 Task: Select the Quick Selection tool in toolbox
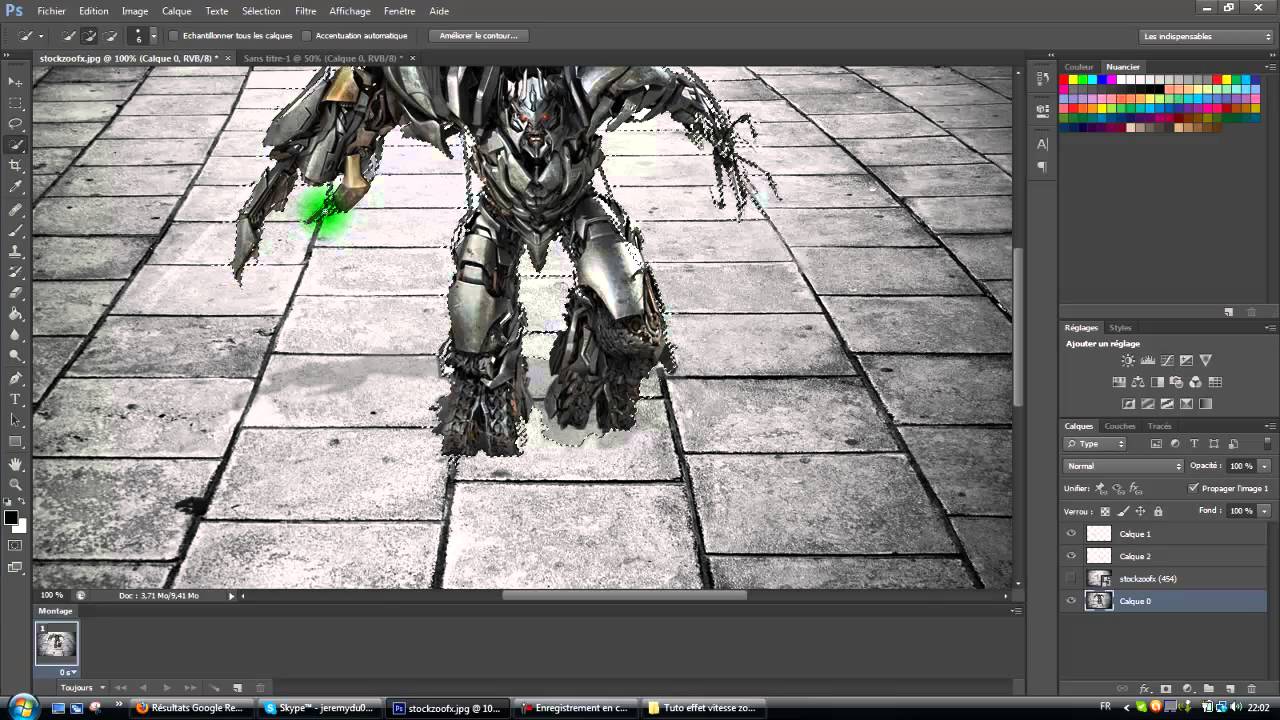pos(16,145)
